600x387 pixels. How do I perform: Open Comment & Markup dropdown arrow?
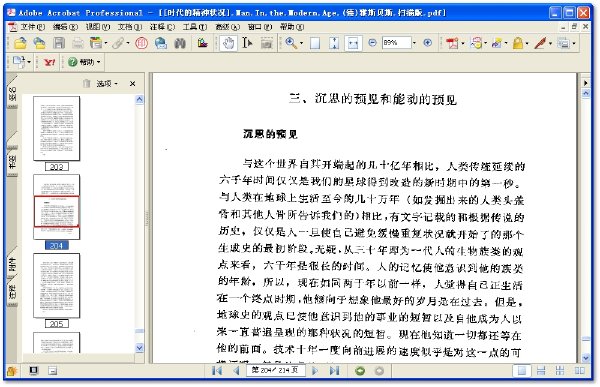tap(486, 43)
